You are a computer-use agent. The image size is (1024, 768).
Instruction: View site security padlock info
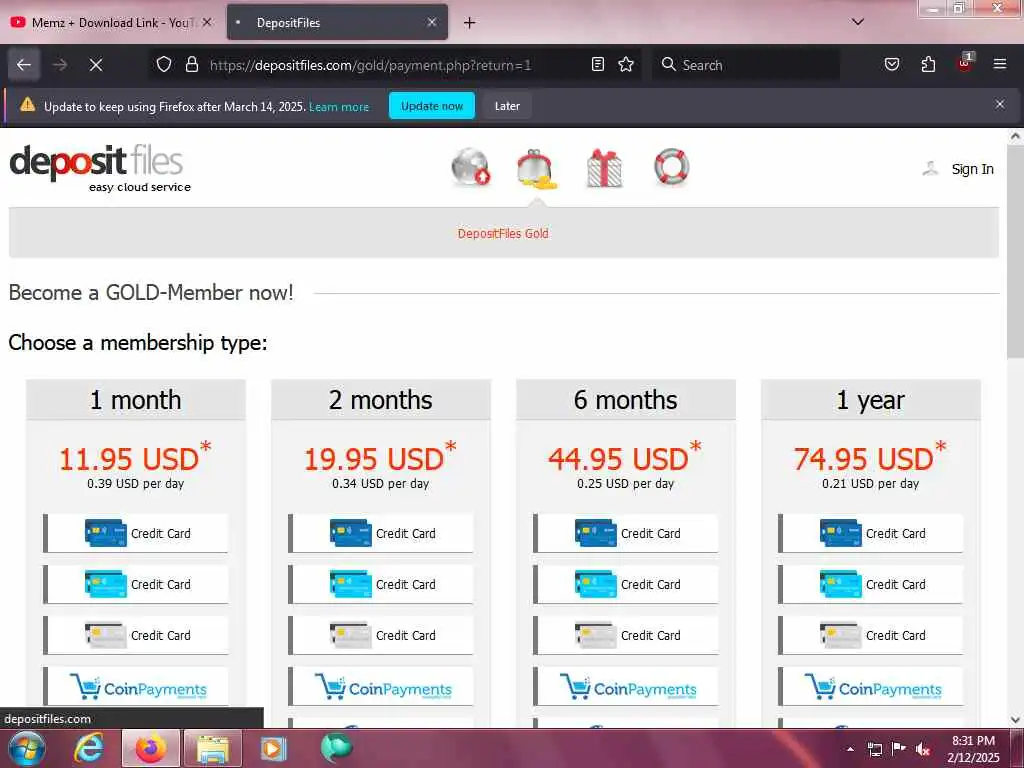coord(191,65)
